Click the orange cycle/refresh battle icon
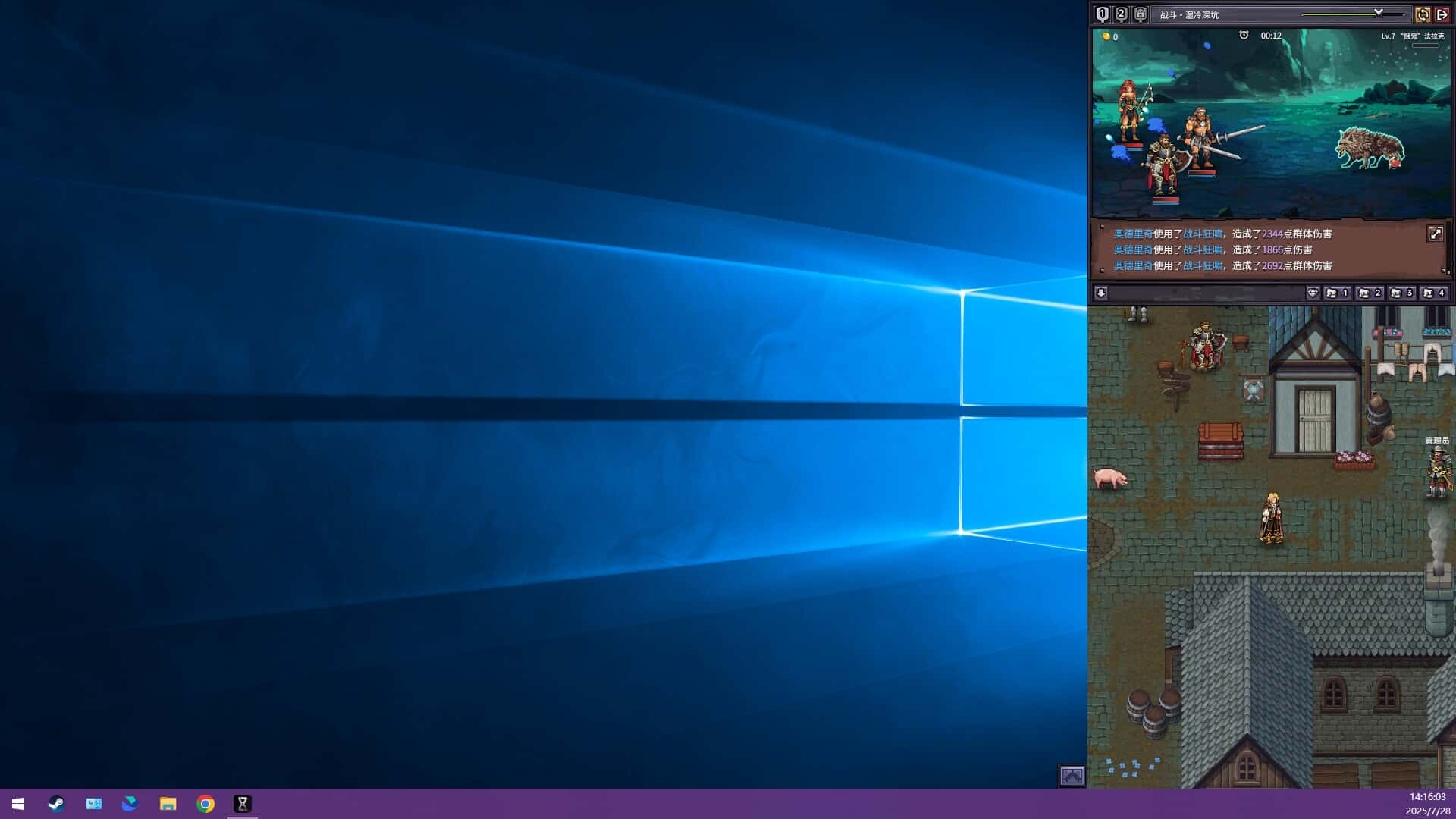The width and height of the screenshot is (1456, 819). [x=1423, y=14]
